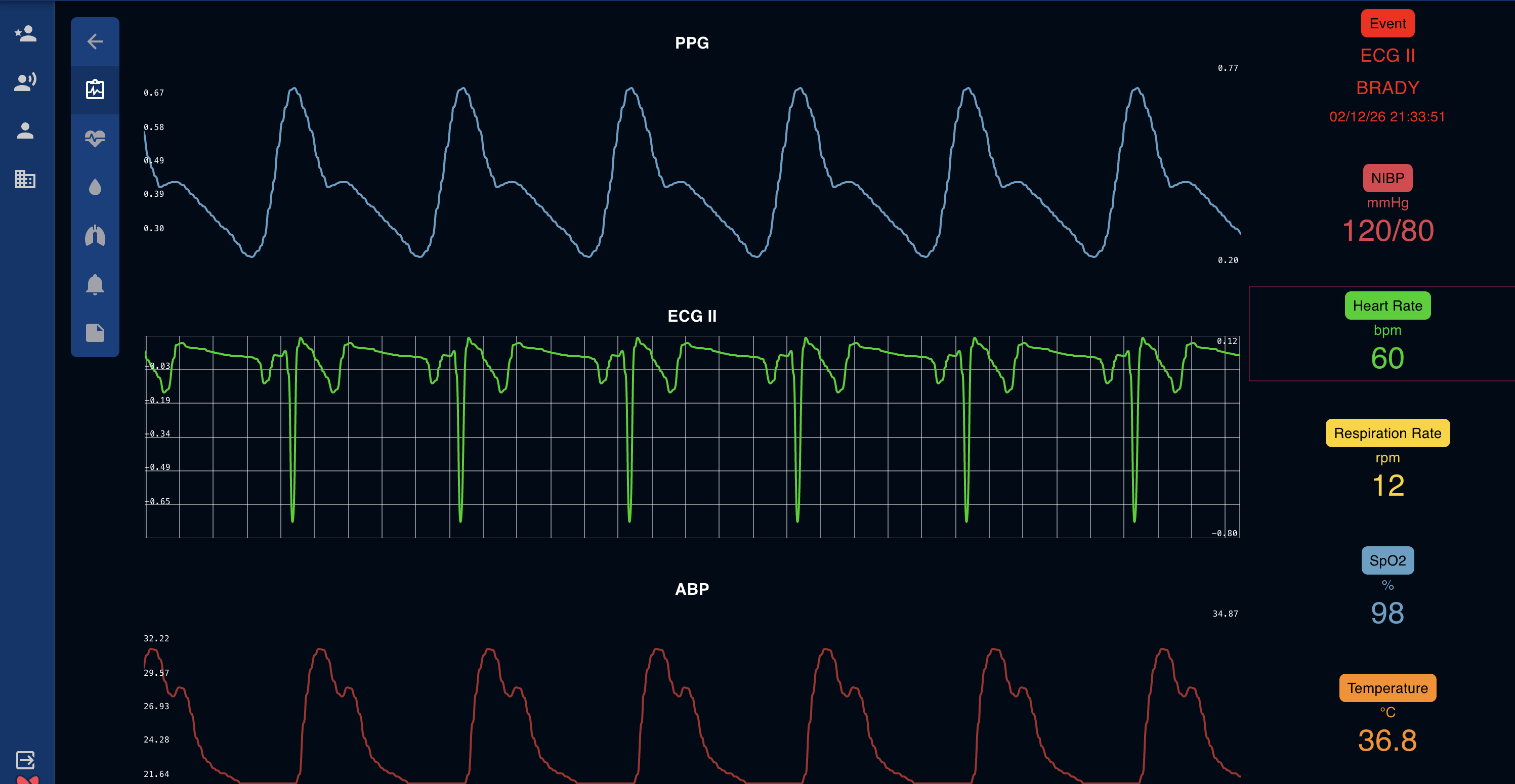
Task: Click the BRADY alert text
Action: [1387, 87]
